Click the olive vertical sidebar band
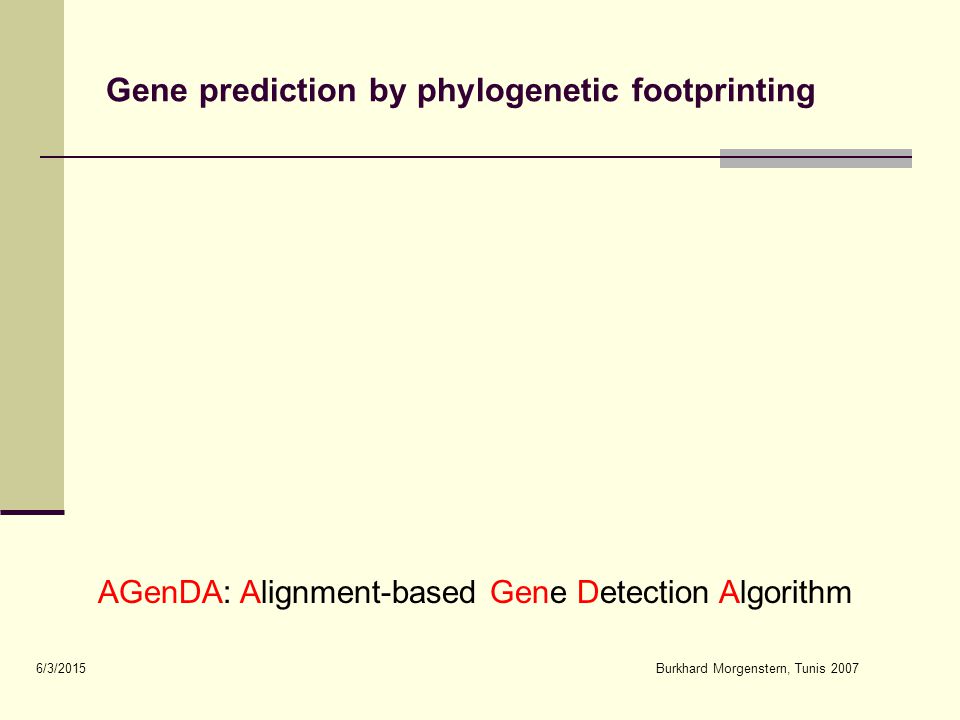The height and width of the screenshot is (720, 960). coord(32,255)
